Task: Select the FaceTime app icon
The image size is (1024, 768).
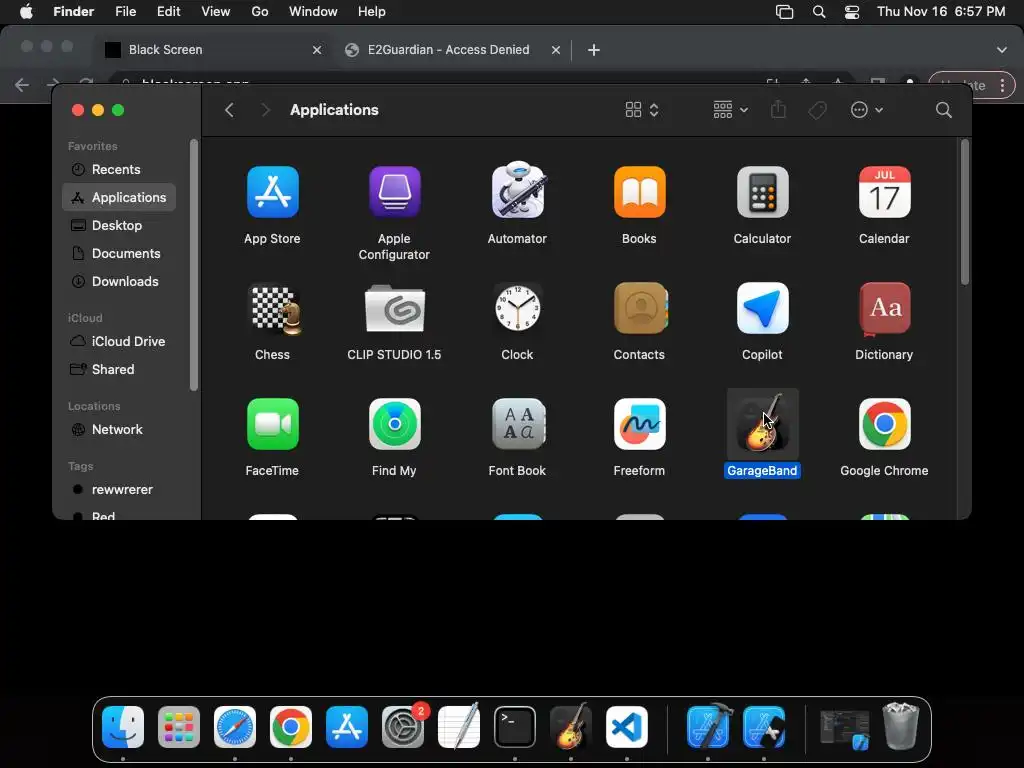Action: click(272, 424)
